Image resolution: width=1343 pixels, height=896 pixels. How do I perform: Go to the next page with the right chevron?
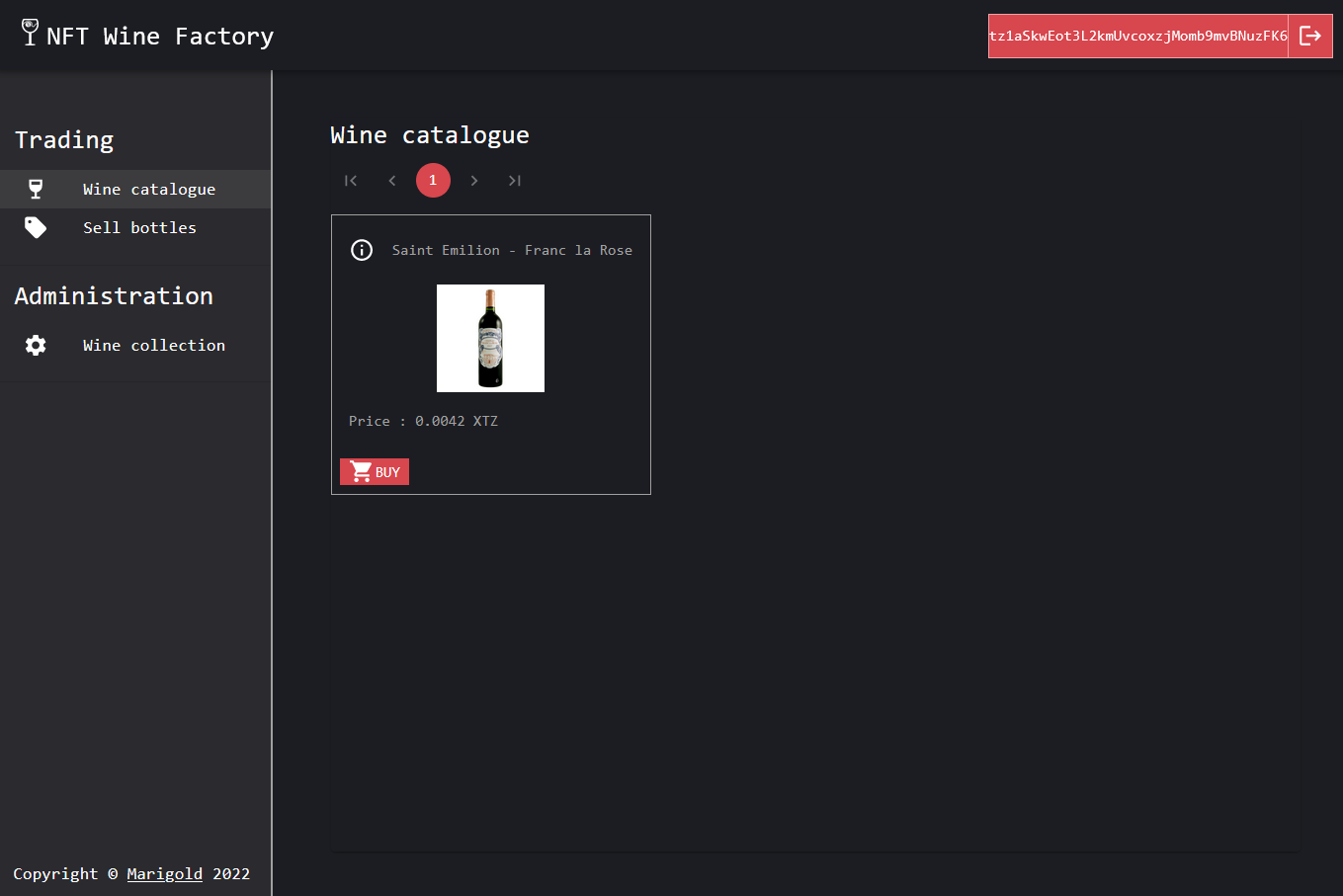click(474, 180)
